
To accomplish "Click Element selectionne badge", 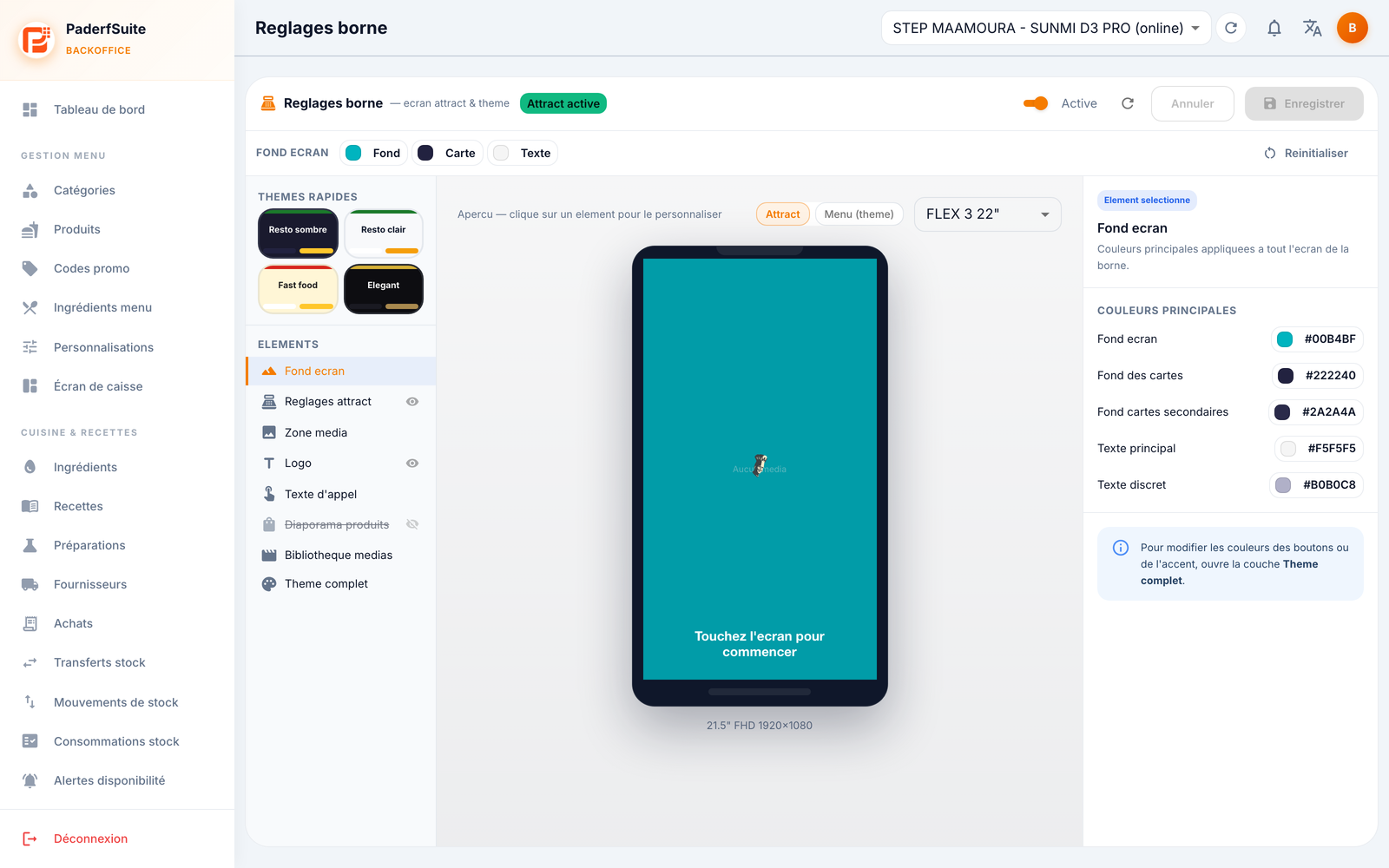I will pyautogui.click(x=1147, y=201).
